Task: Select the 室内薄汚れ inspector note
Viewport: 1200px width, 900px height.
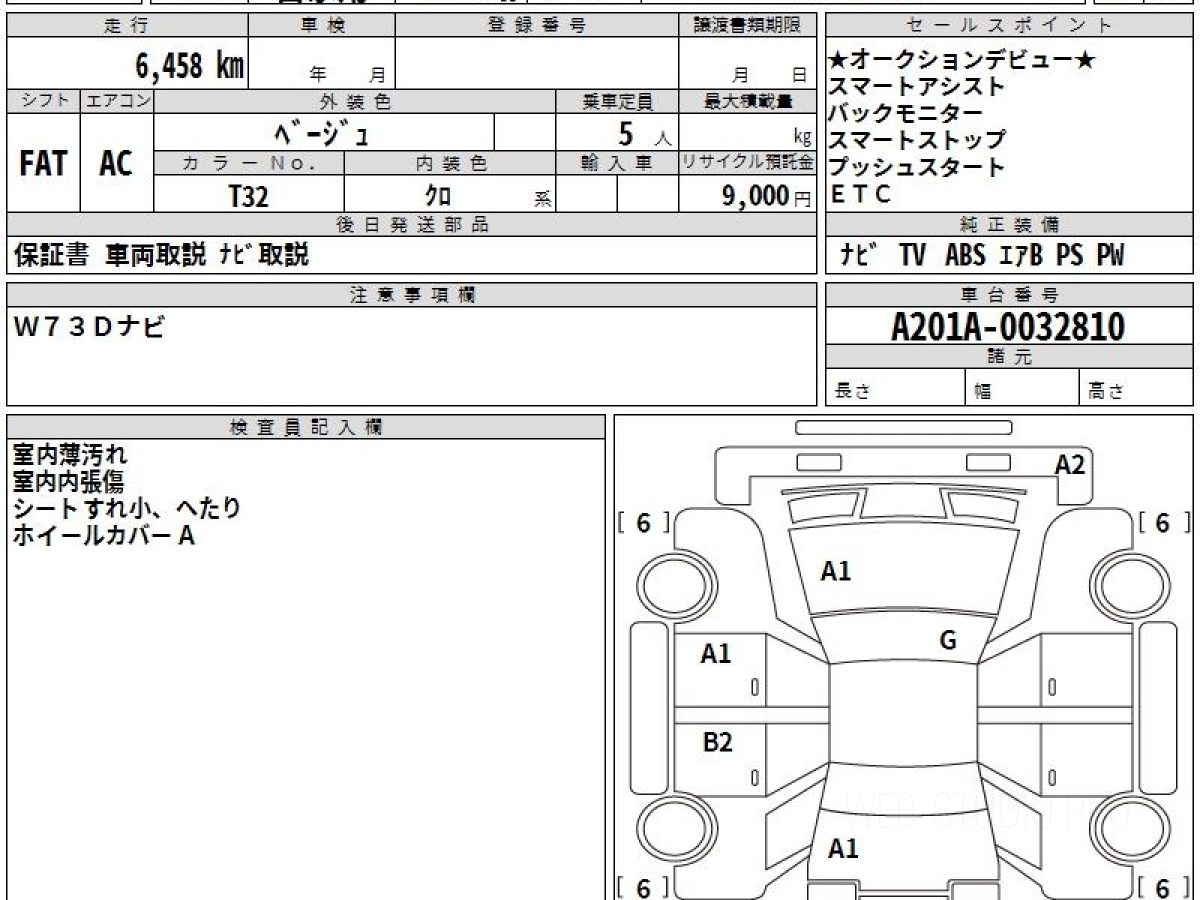Action: 69,456
